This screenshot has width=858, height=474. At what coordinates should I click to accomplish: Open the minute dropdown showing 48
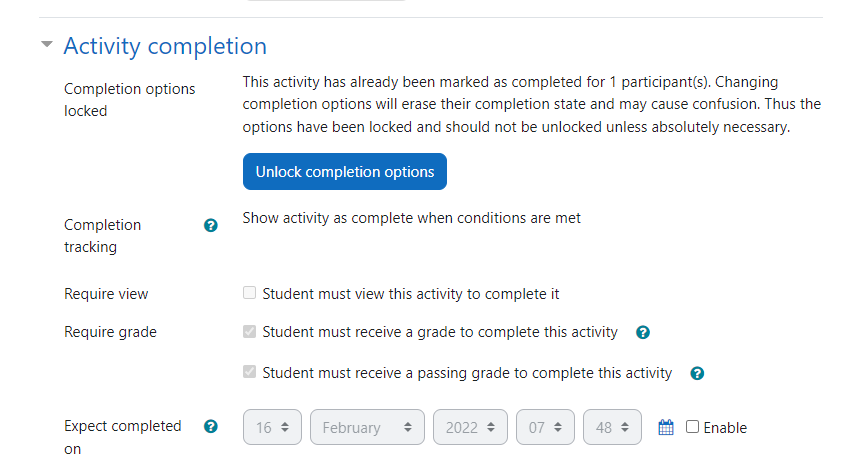(612, 427)
